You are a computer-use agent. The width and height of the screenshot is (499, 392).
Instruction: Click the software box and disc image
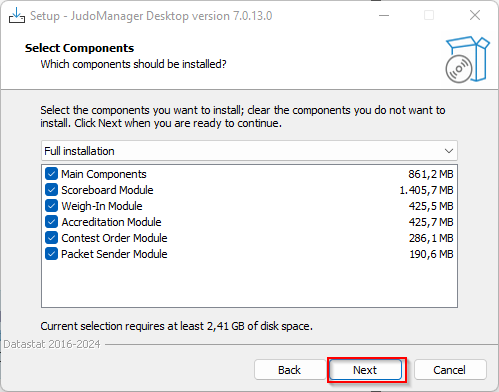467,59
